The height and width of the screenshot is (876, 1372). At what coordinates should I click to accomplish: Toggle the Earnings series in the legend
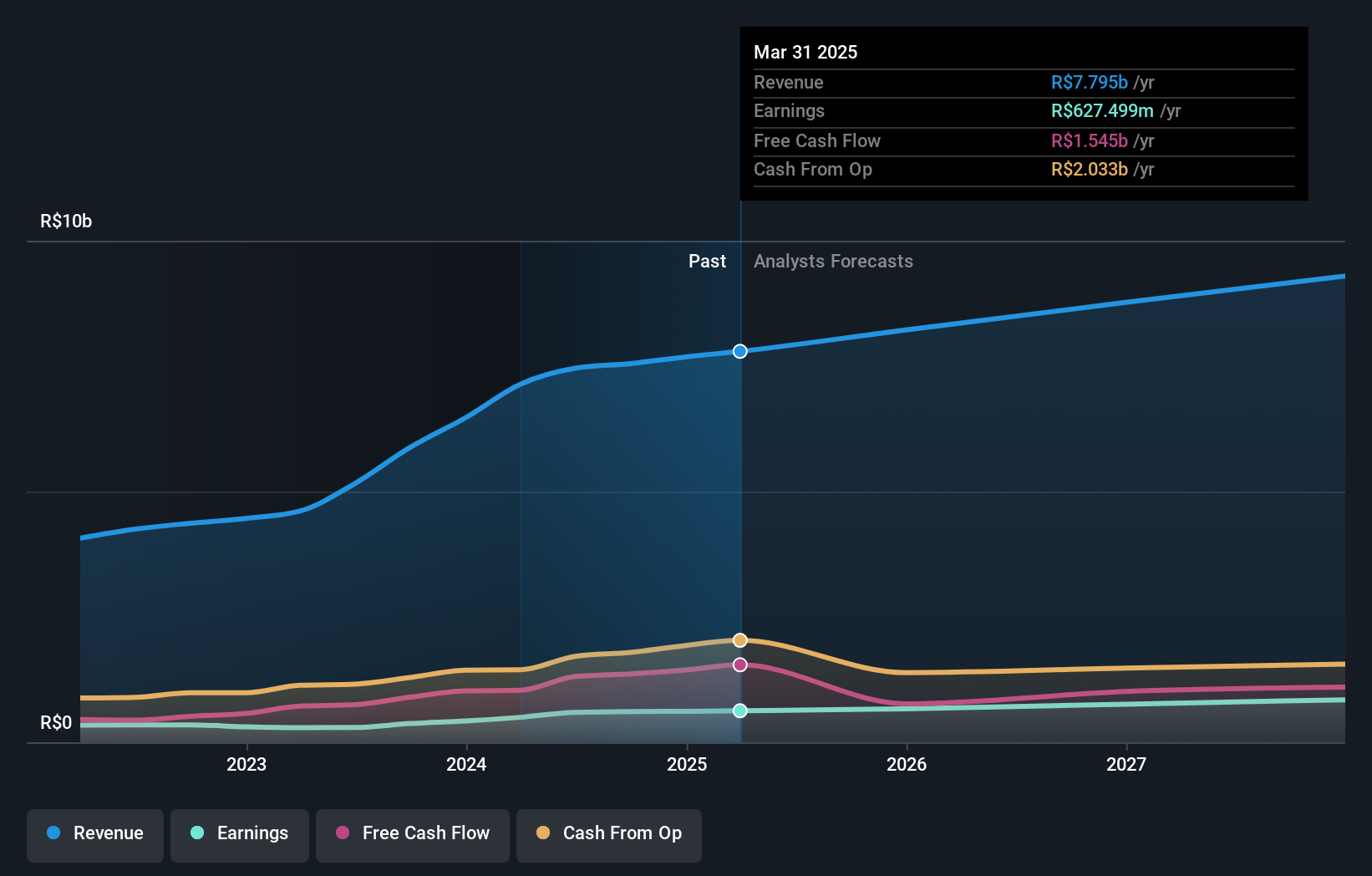tap(240, 835)
